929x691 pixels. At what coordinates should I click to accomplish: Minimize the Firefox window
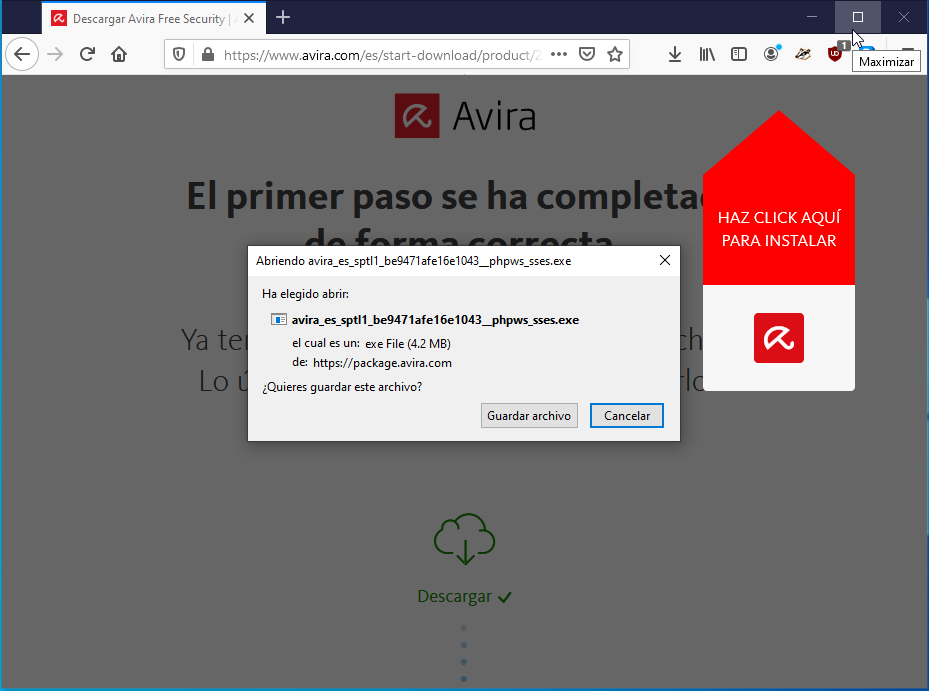[812, 17]
